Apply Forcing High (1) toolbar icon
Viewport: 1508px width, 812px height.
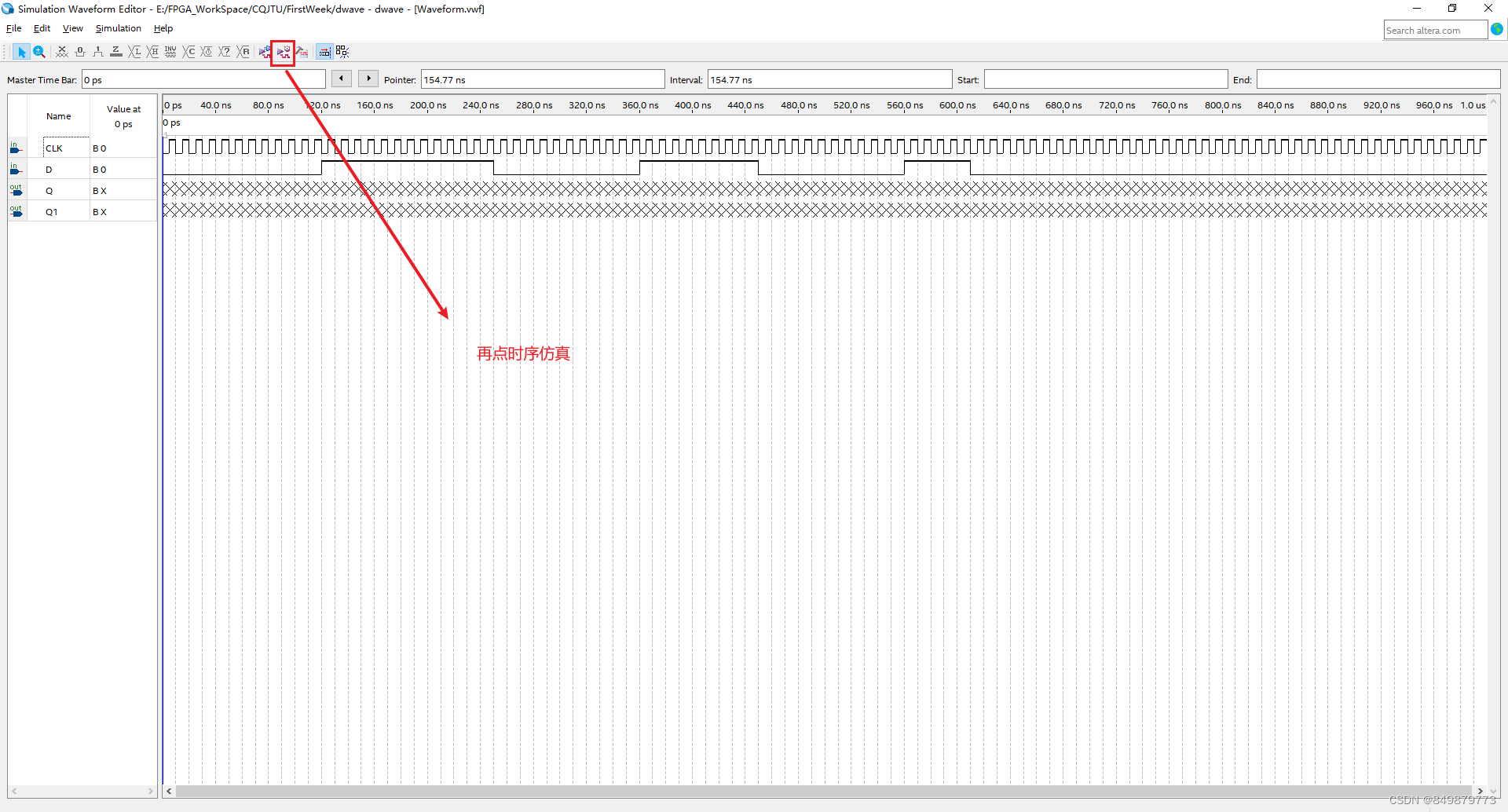click(98, 52)
